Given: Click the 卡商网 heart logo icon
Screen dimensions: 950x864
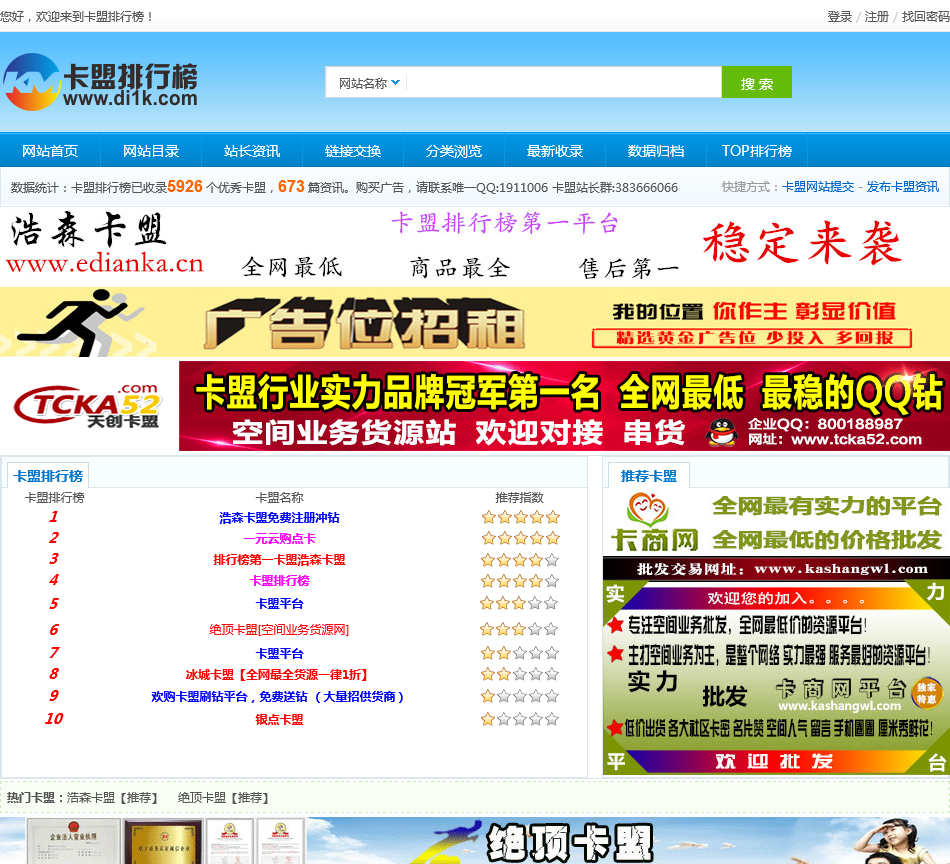Looking at the screenshot, I should click(x=647, y=509).
